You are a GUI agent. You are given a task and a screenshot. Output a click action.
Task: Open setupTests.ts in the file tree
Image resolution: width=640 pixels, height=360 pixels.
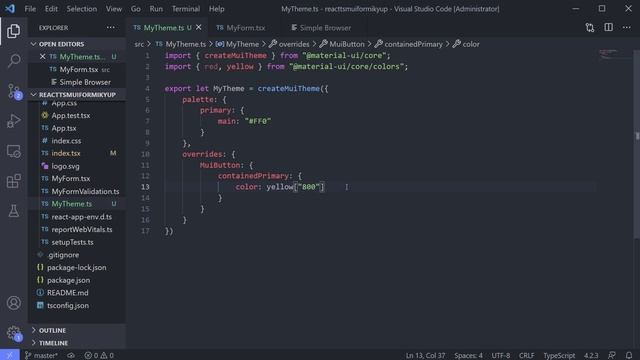[72, 242]
